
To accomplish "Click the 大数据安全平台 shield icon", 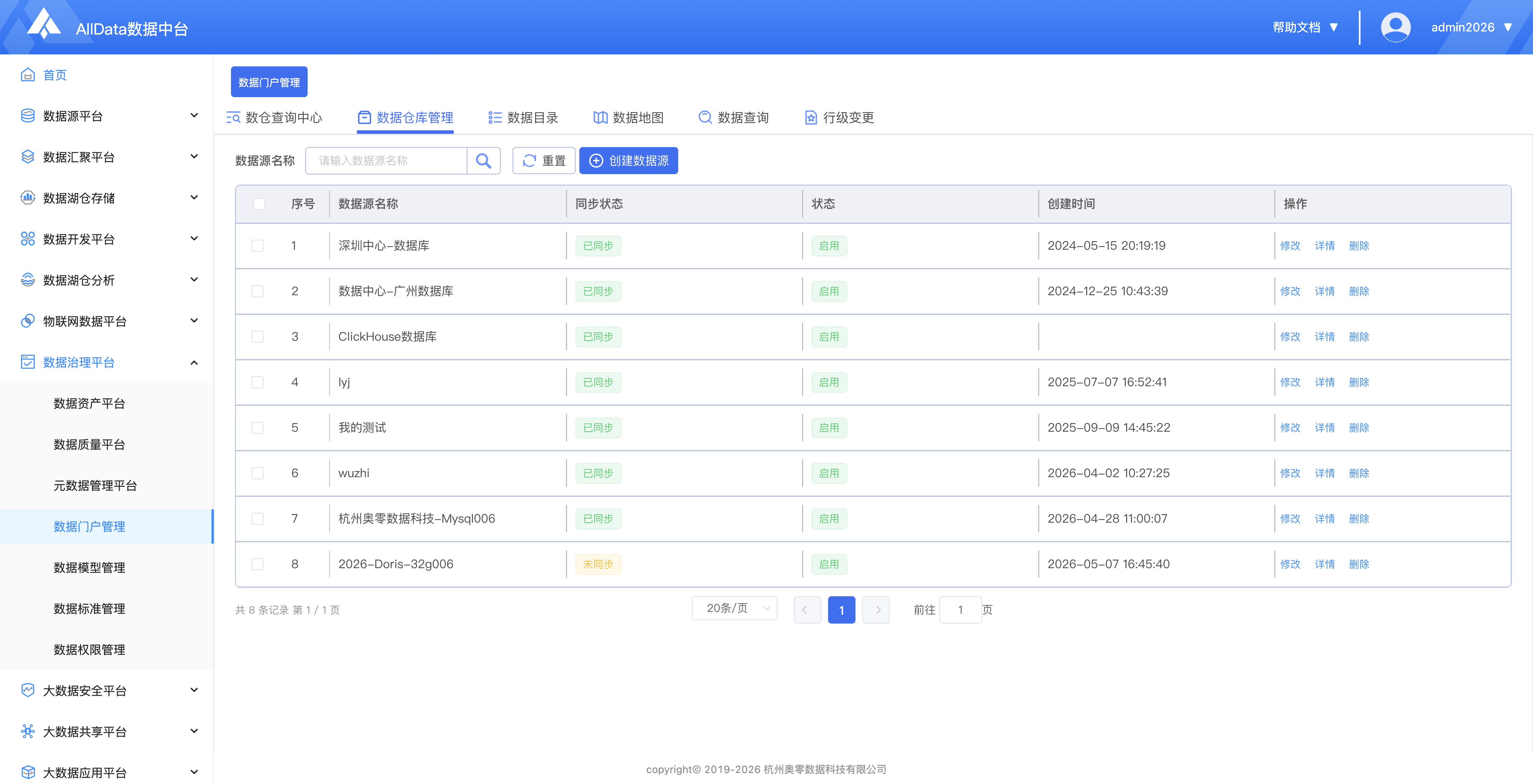I will pyautogui.click(x=27, y=690).
